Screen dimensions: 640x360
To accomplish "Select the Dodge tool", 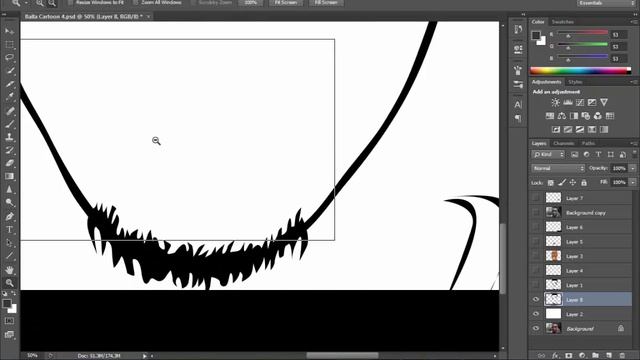I will pyautogui.click(x=9, y=203).
